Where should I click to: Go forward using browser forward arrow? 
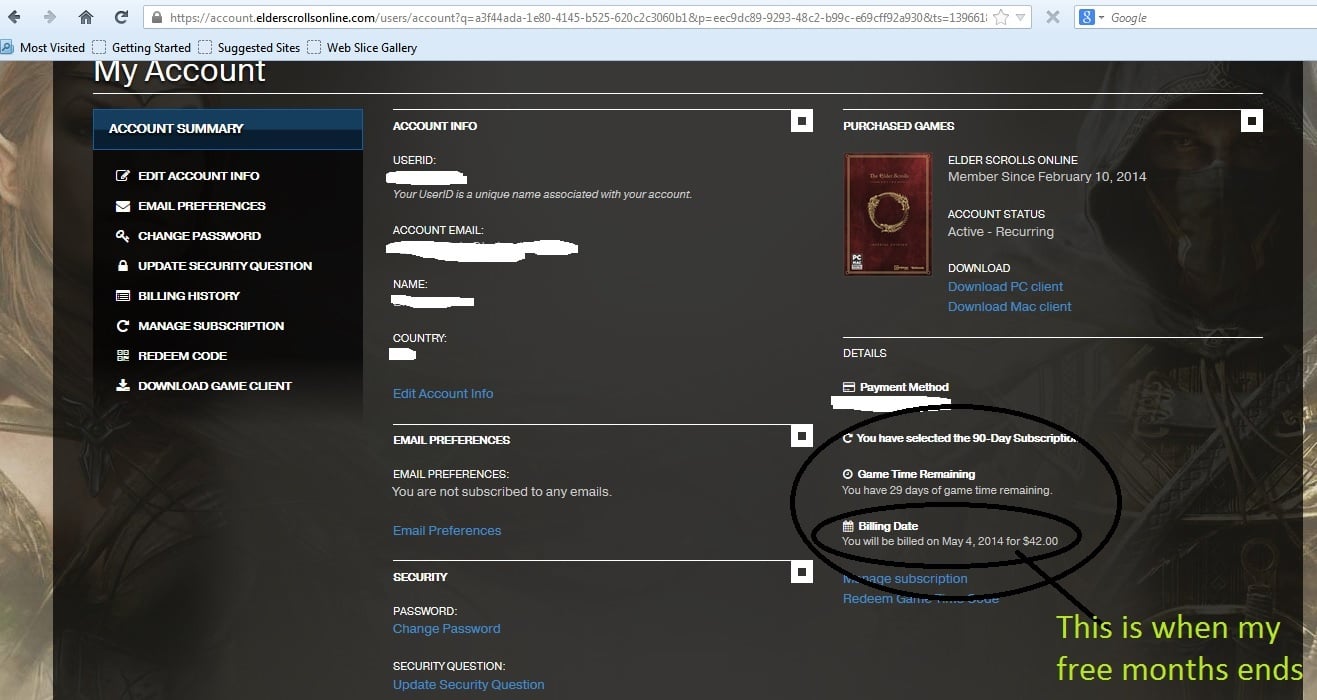49,17
